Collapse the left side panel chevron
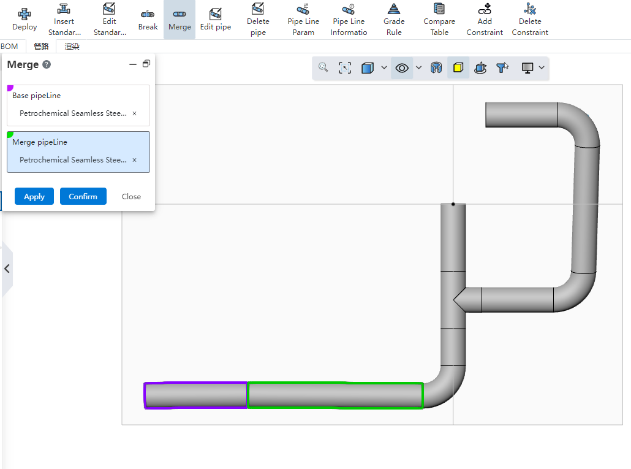The width and height of the screenshot is (631, 469). pos(7,269)
